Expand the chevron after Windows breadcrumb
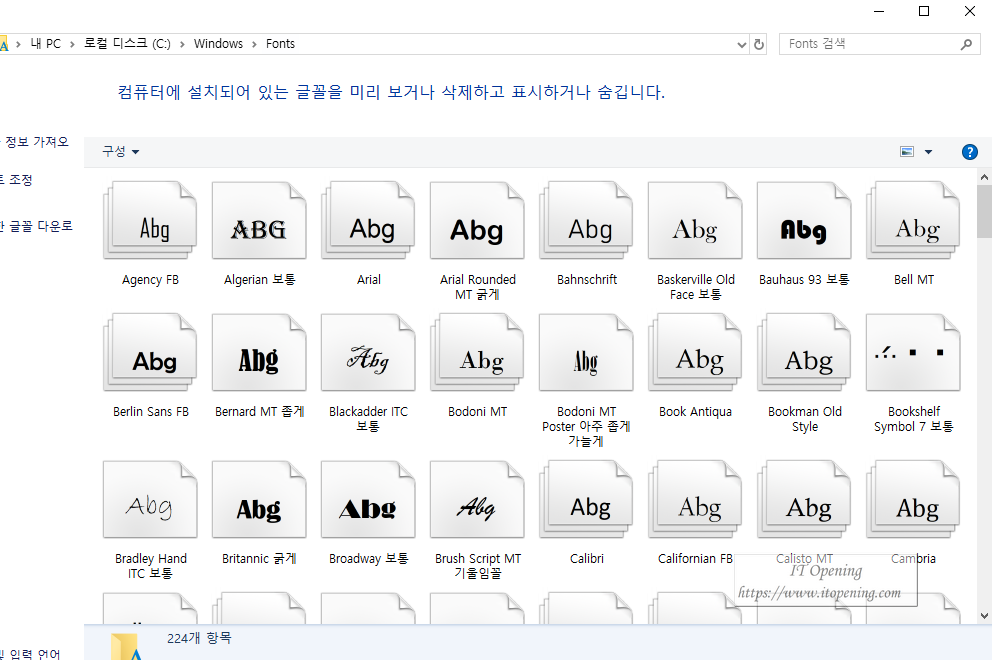 pyautogui.click(x=254, y=44)
